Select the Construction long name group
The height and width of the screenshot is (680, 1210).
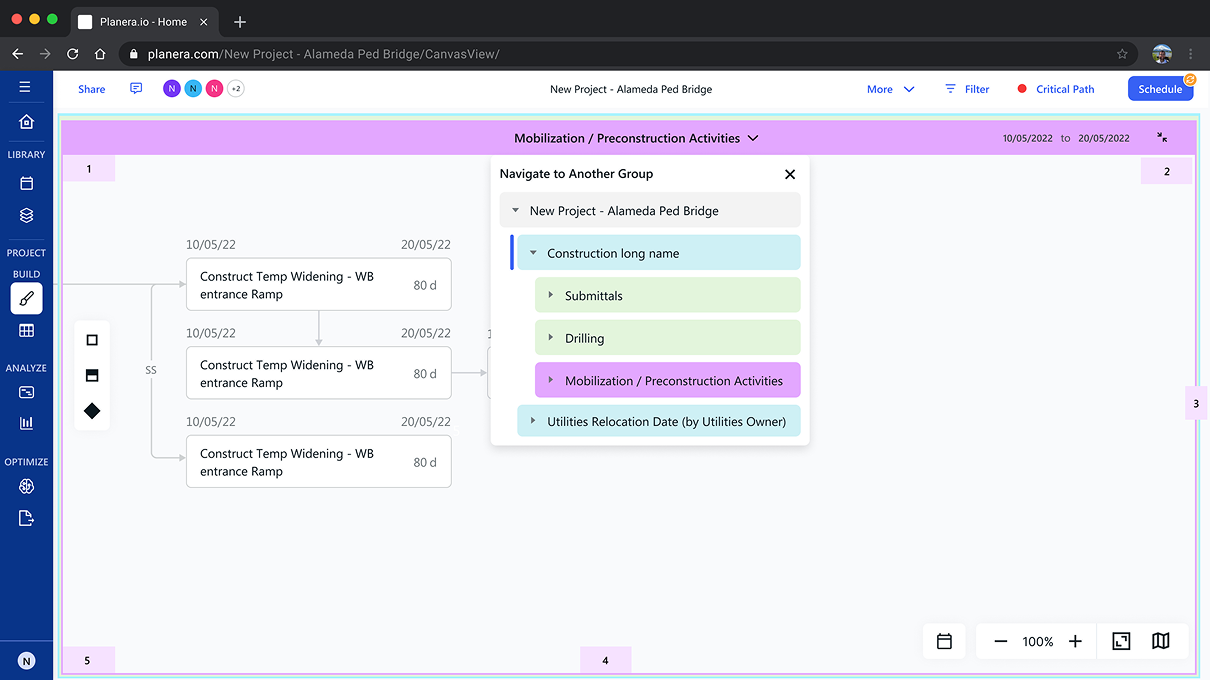coord(659,253)
